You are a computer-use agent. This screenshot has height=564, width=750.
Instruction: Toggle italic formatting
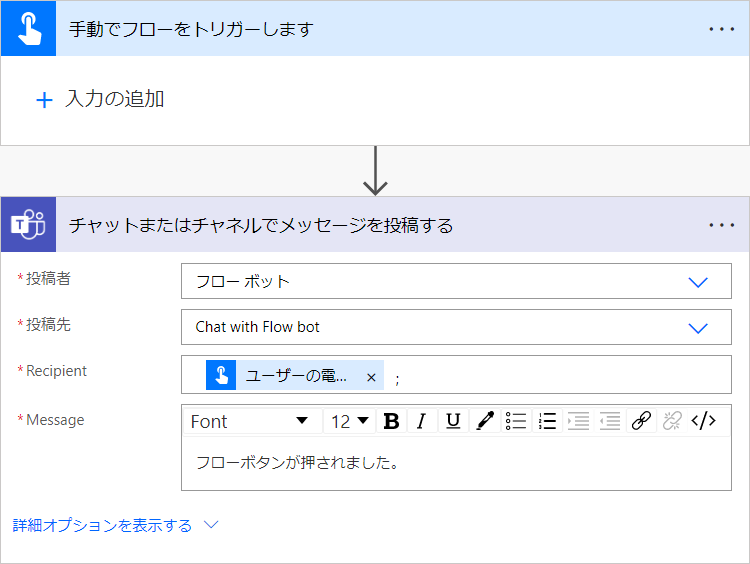click(421, 421)
